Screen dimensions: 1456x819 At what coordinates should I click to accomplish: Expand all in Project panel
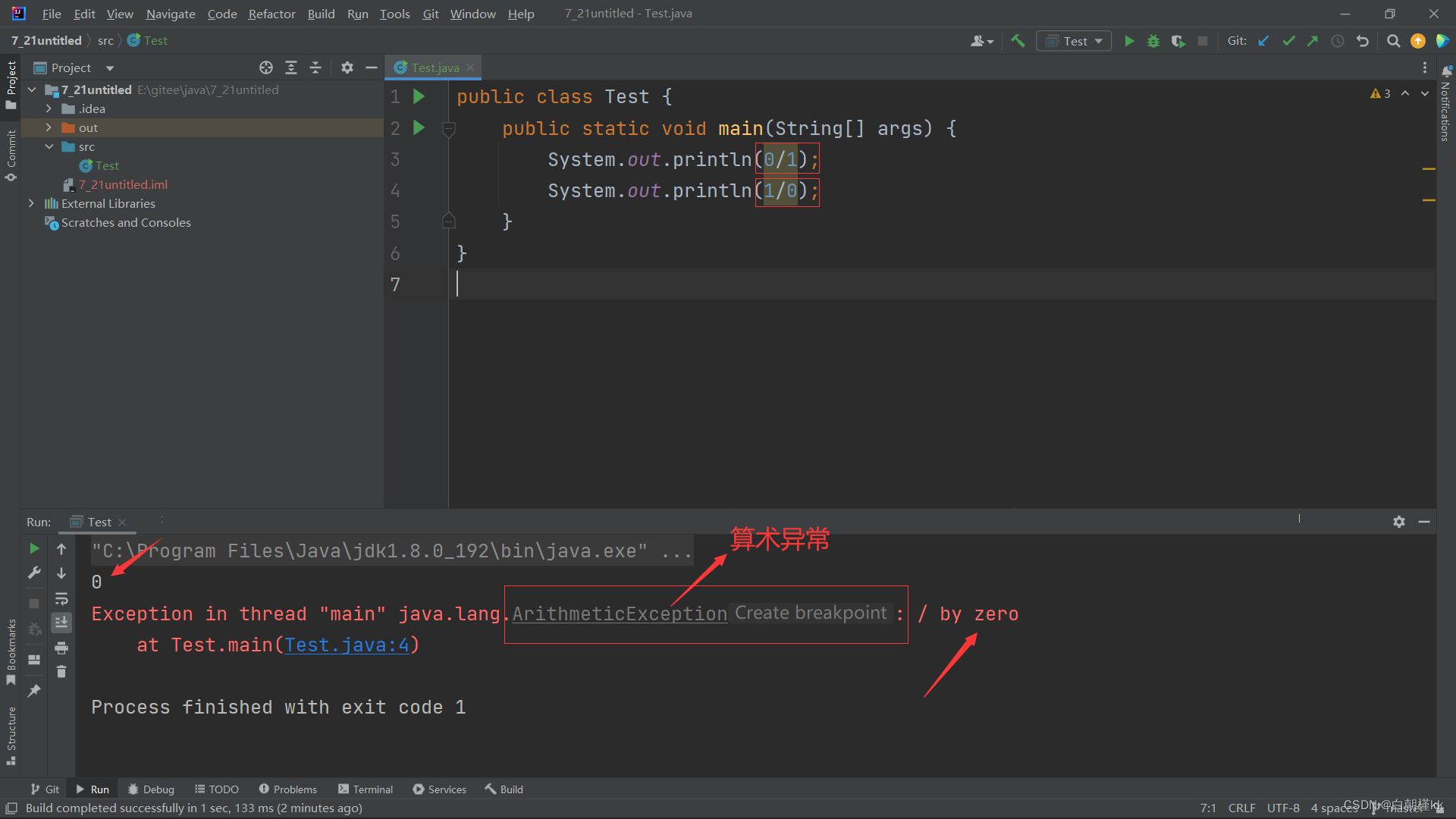click(x=291, y=67)
